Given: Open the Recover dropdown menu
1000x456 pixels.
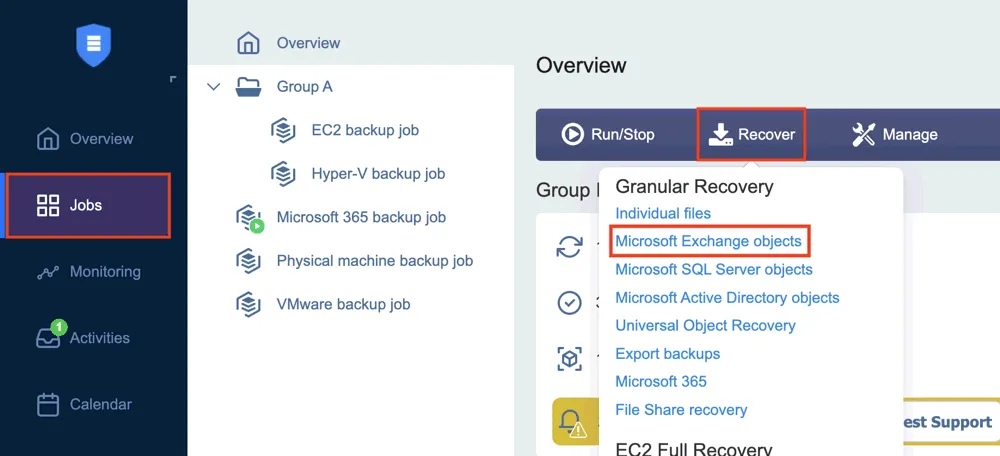Looking at the screenshot, I should [x=752, y=134].
